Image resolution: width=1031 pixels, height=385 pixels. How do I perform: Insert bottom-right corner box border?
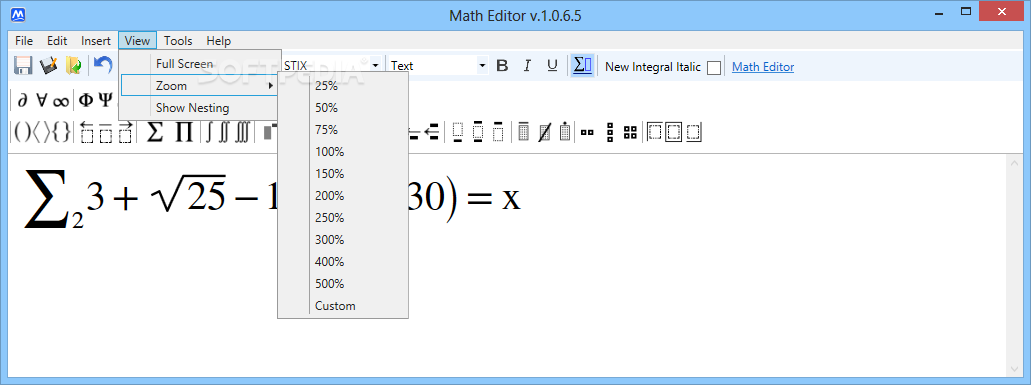[x=694, y=132]
